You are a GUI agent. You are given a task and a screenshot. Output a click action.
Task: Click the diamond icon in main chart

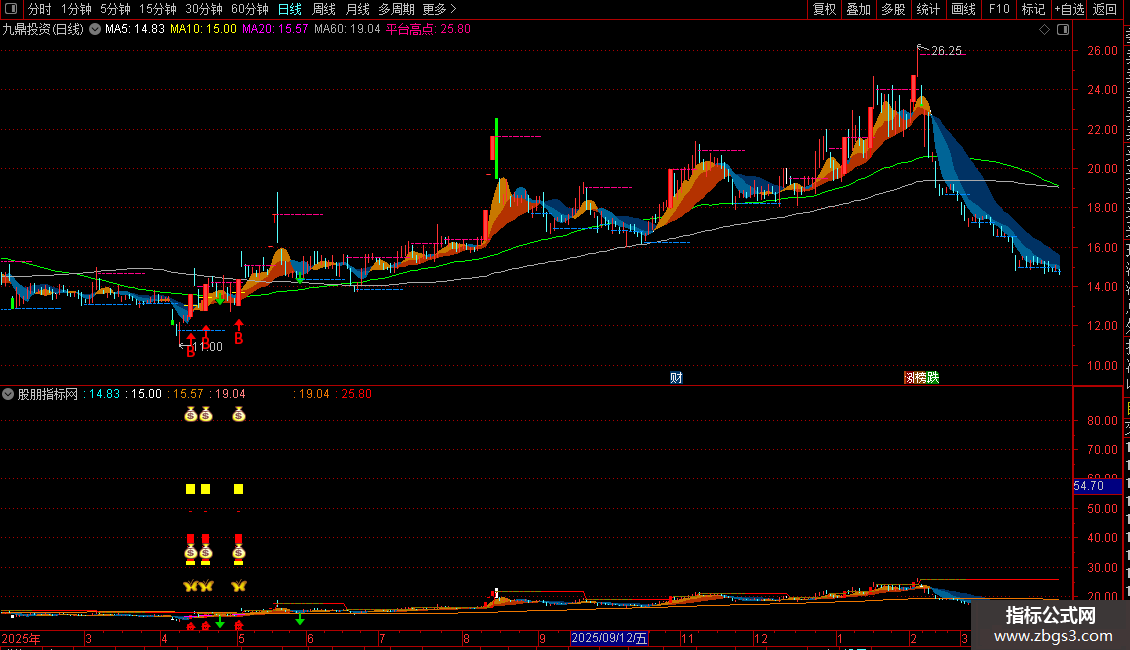tap(1044, 29)
